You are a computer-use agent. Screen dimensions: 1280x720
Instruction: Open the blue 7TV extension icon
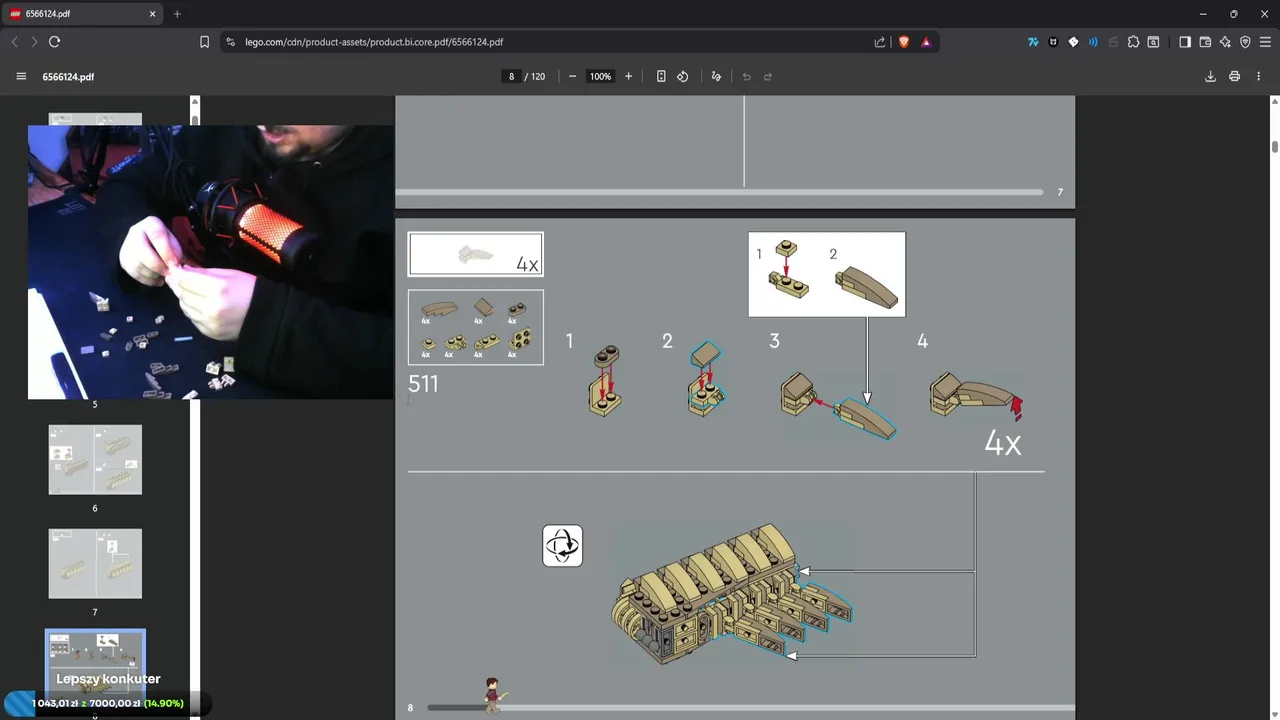(x=1033, y=42)
